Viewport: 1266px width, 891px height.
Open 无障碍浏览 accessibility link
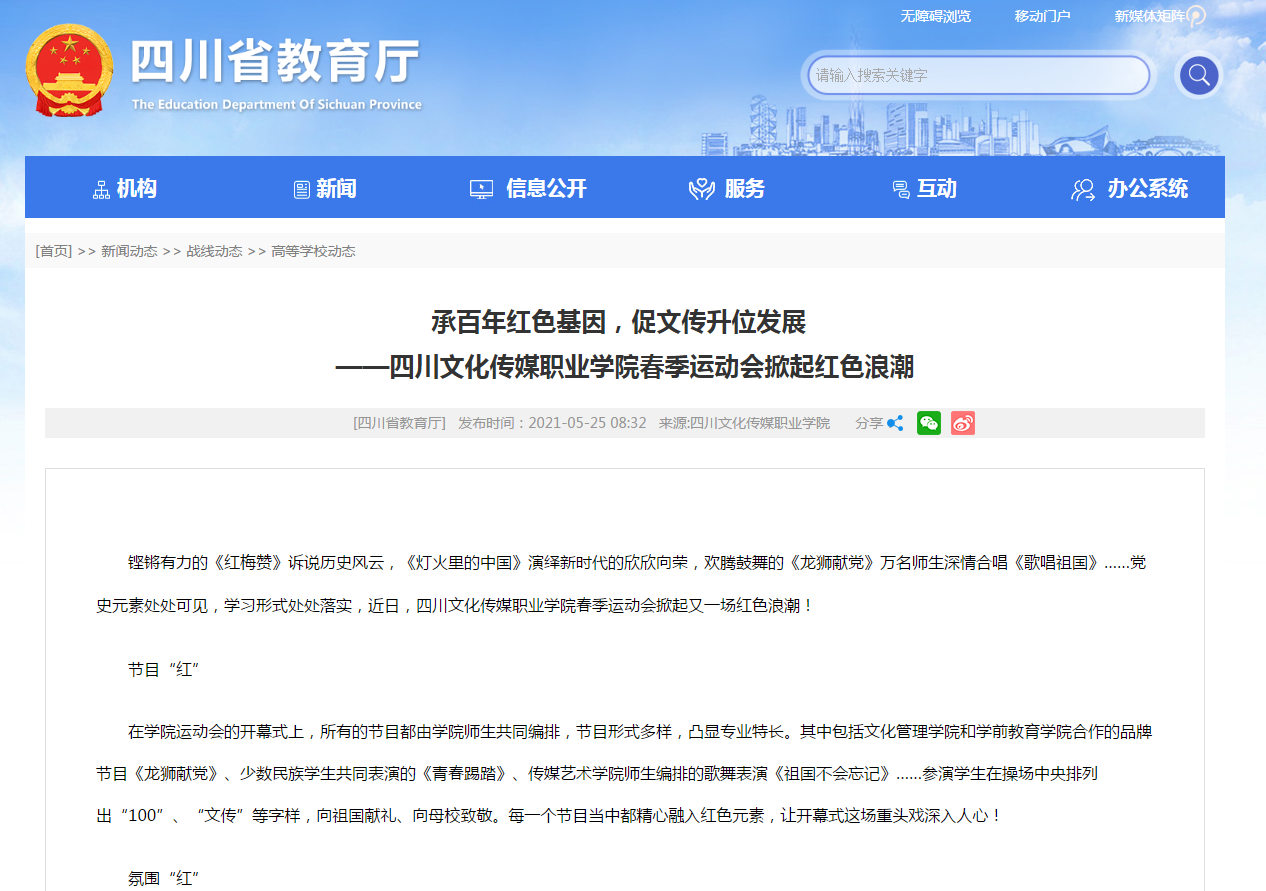935,16
